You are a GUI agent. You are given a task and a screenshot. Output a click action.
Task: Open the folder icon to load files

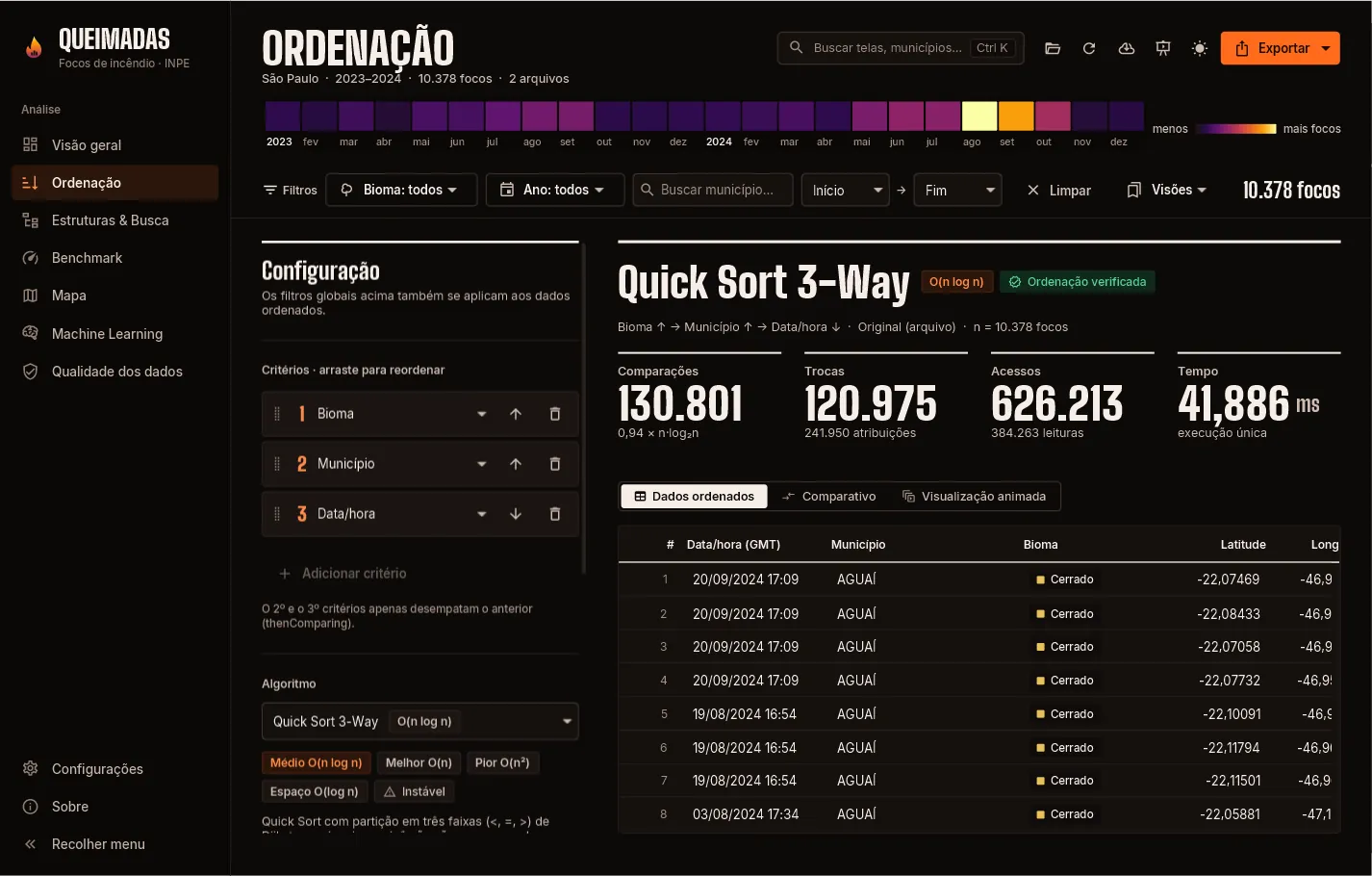pyautogui.click(x=1053, y=48)
